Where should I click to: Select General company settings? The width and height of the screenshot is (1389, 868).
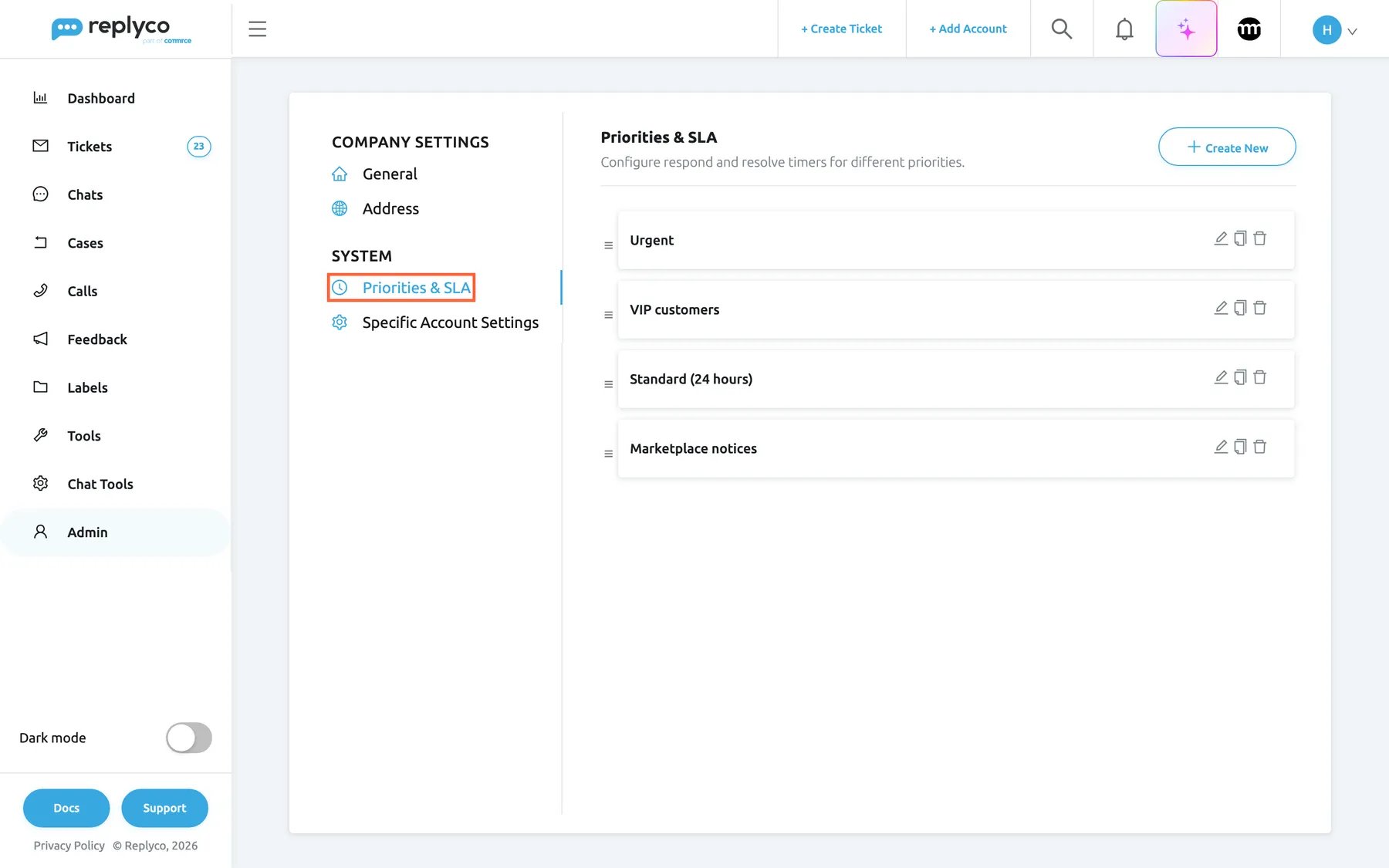pyautogui.click(x=374, y=174)
